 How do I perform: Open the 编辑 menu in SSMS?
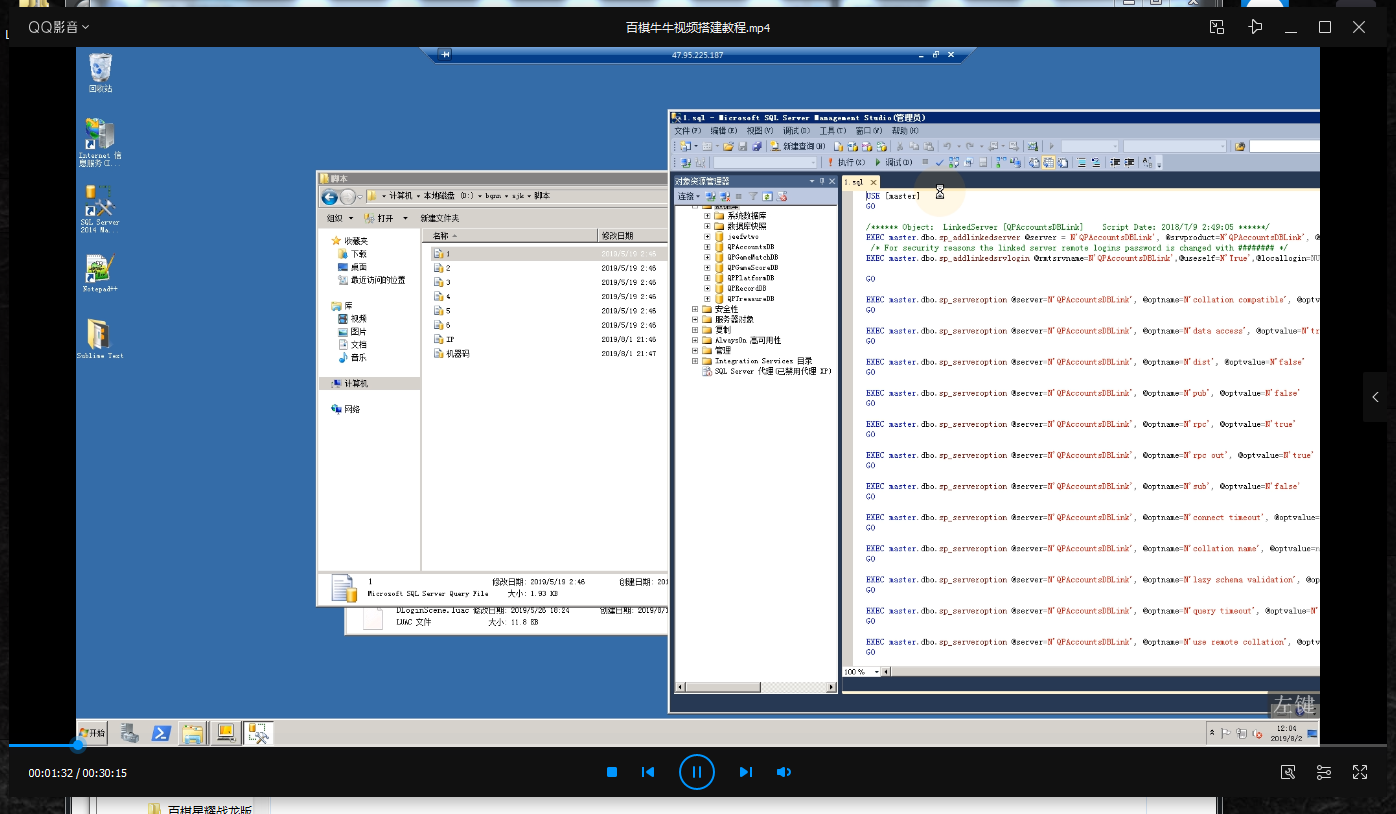724,131
